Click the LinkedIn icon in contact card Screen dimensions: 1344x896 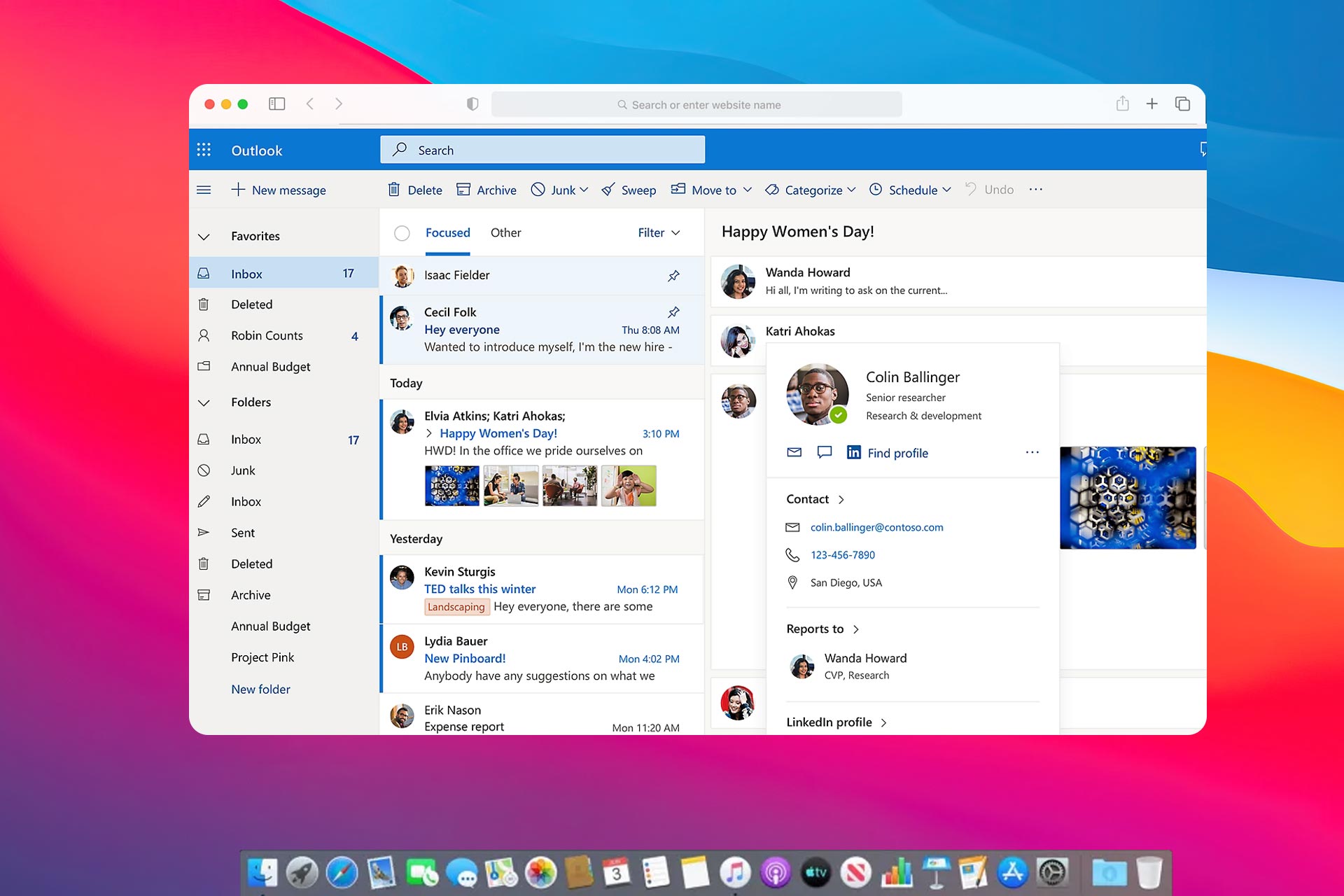853,452
